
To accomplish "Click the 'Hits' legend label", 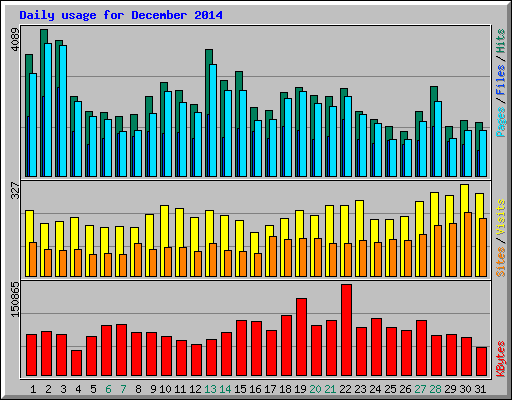I will coord(500,41).
